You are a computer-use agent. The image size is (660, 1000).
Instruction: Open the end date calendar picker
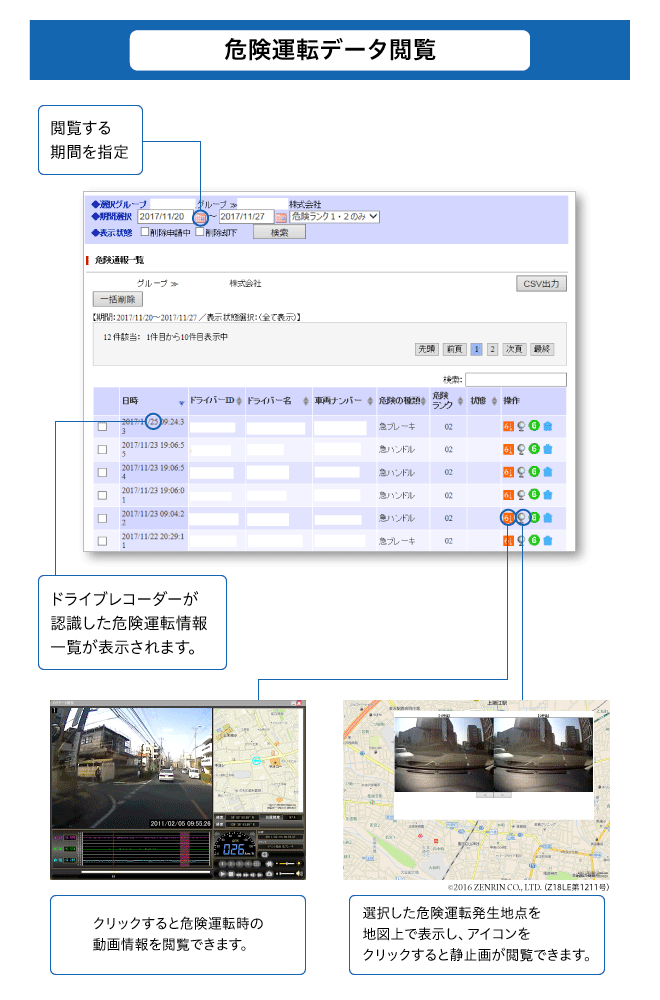(x=281, y=217)
